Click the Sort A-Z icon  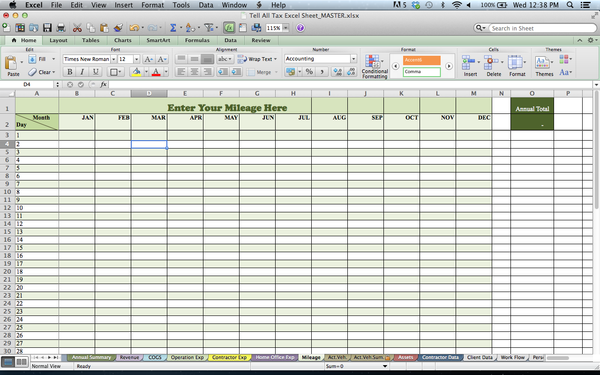pyautogui.click(x=190, y=28)
